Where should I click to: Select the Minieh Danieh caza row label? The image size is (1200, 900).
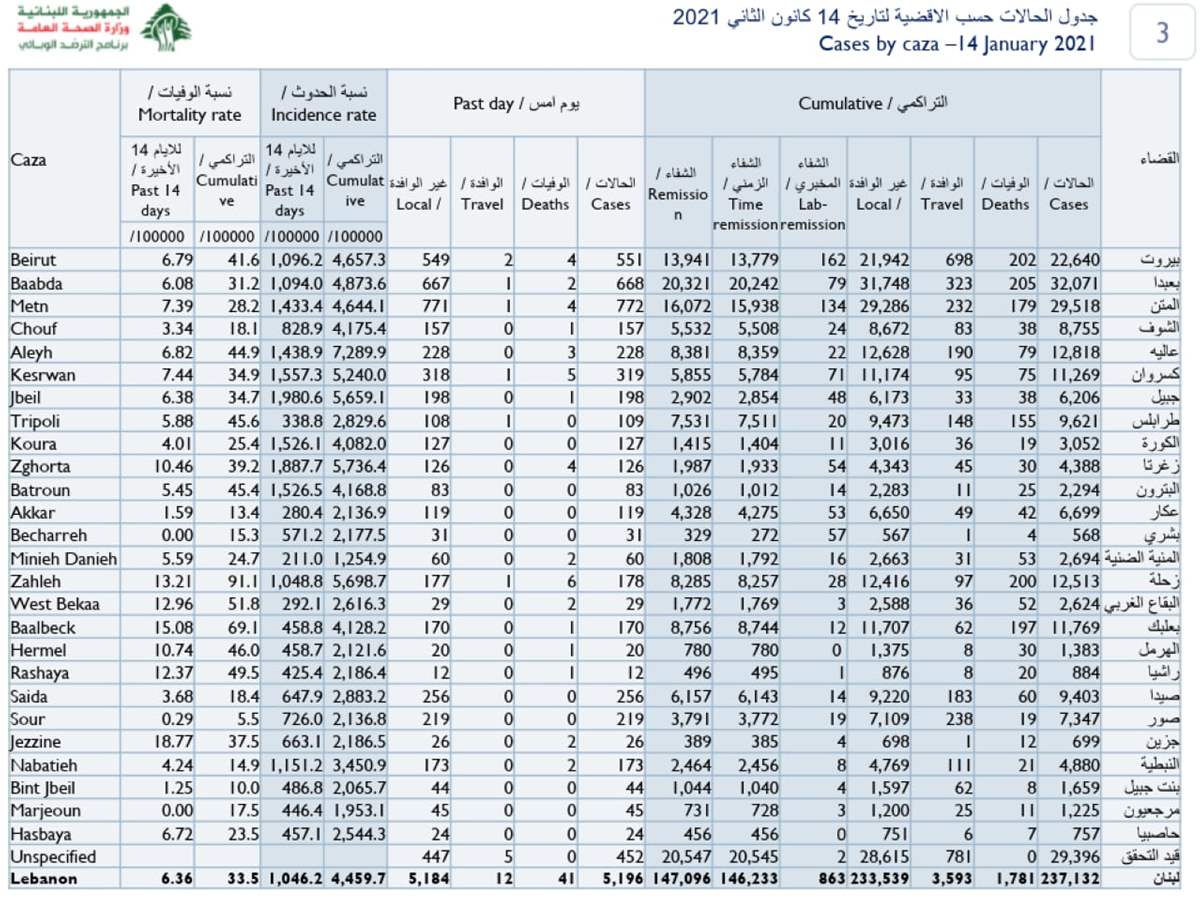tap(63, 558)
